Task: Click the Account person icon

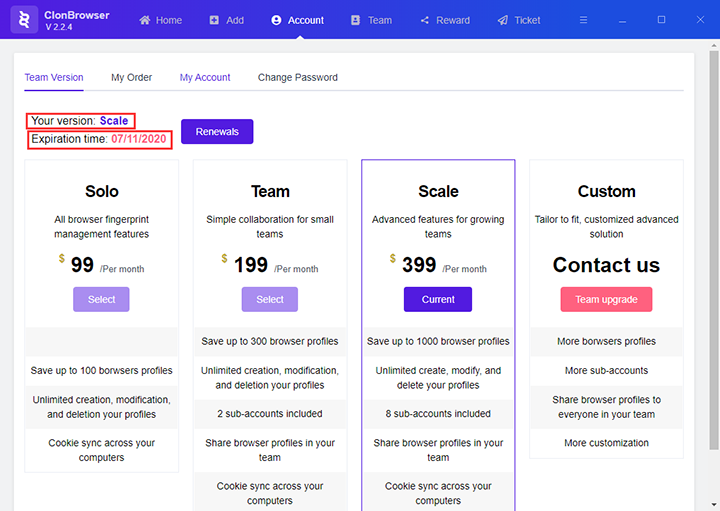Action: (x=276, y=20)
